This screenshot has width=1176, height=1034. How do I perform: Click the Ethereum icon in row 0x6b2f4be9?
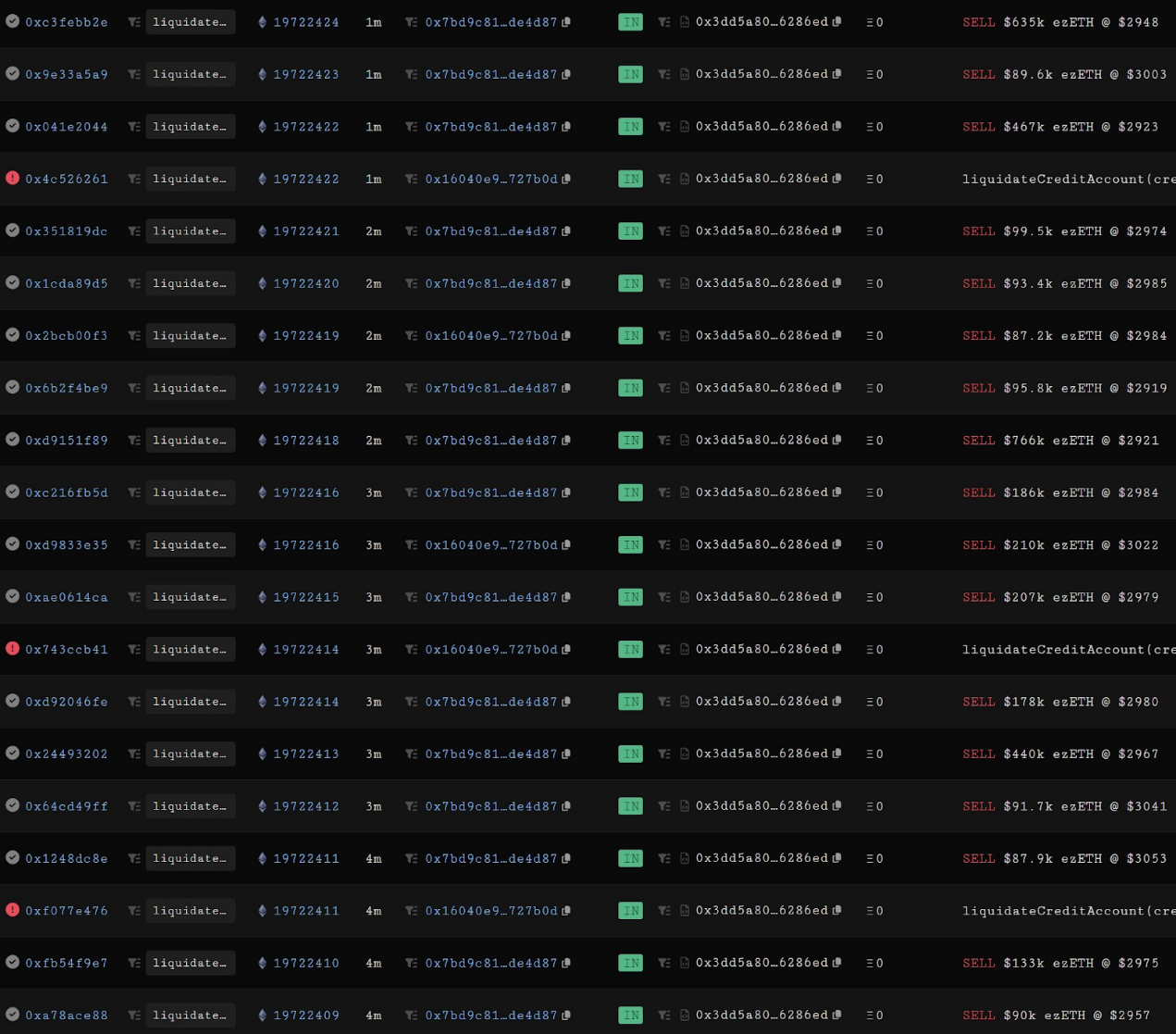(x=262, y=388)
